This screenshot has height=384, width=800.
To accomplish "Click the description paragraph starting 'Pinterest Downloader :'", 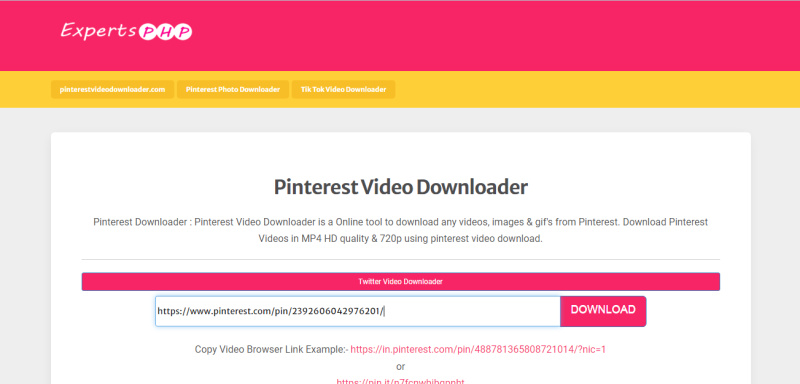I will click(x=401, y=231).
